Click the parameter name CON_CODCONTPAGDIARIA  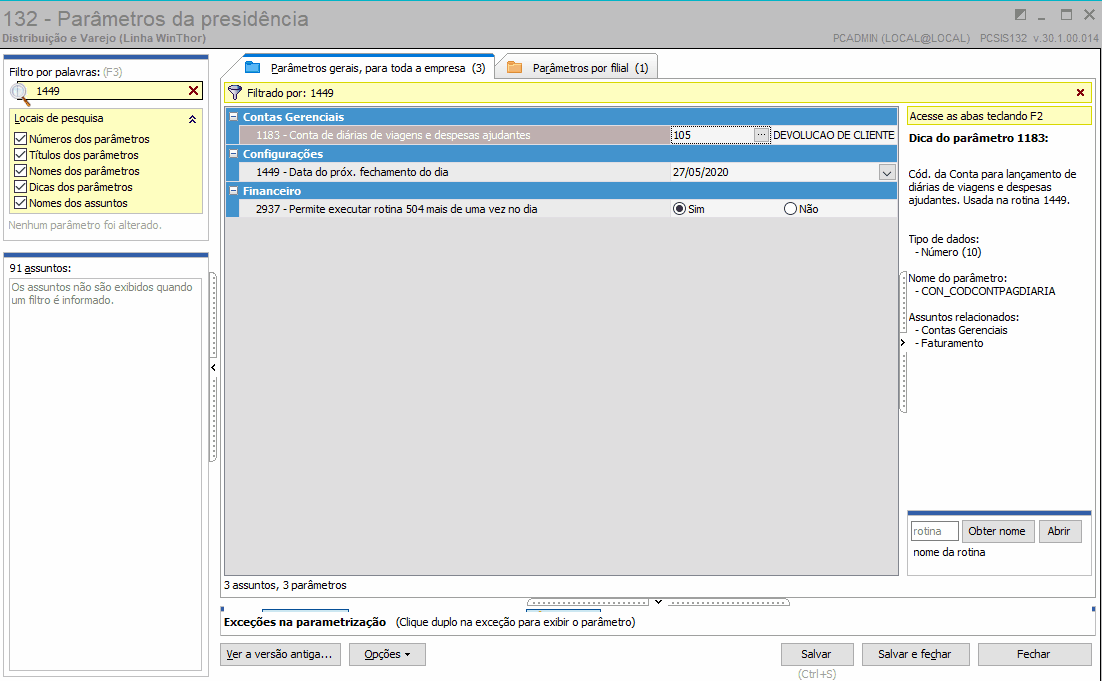click(988, 291)
